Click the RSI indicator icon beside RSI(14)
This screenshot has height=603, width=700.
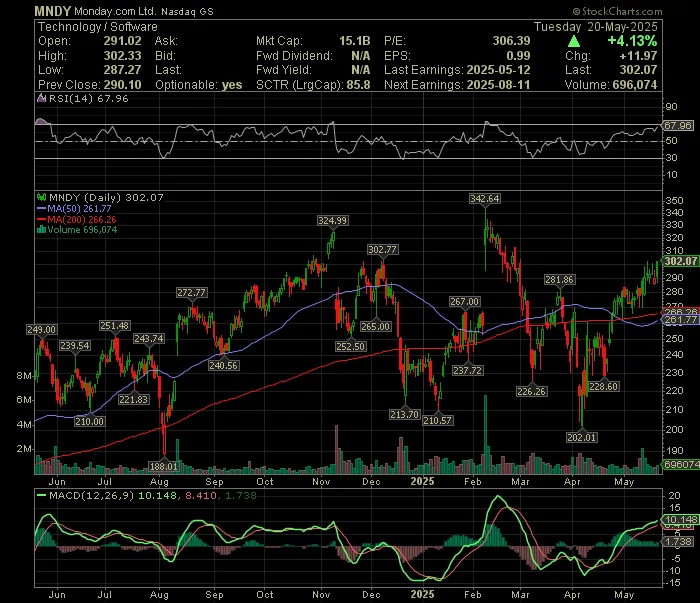[x=42, y=98]
